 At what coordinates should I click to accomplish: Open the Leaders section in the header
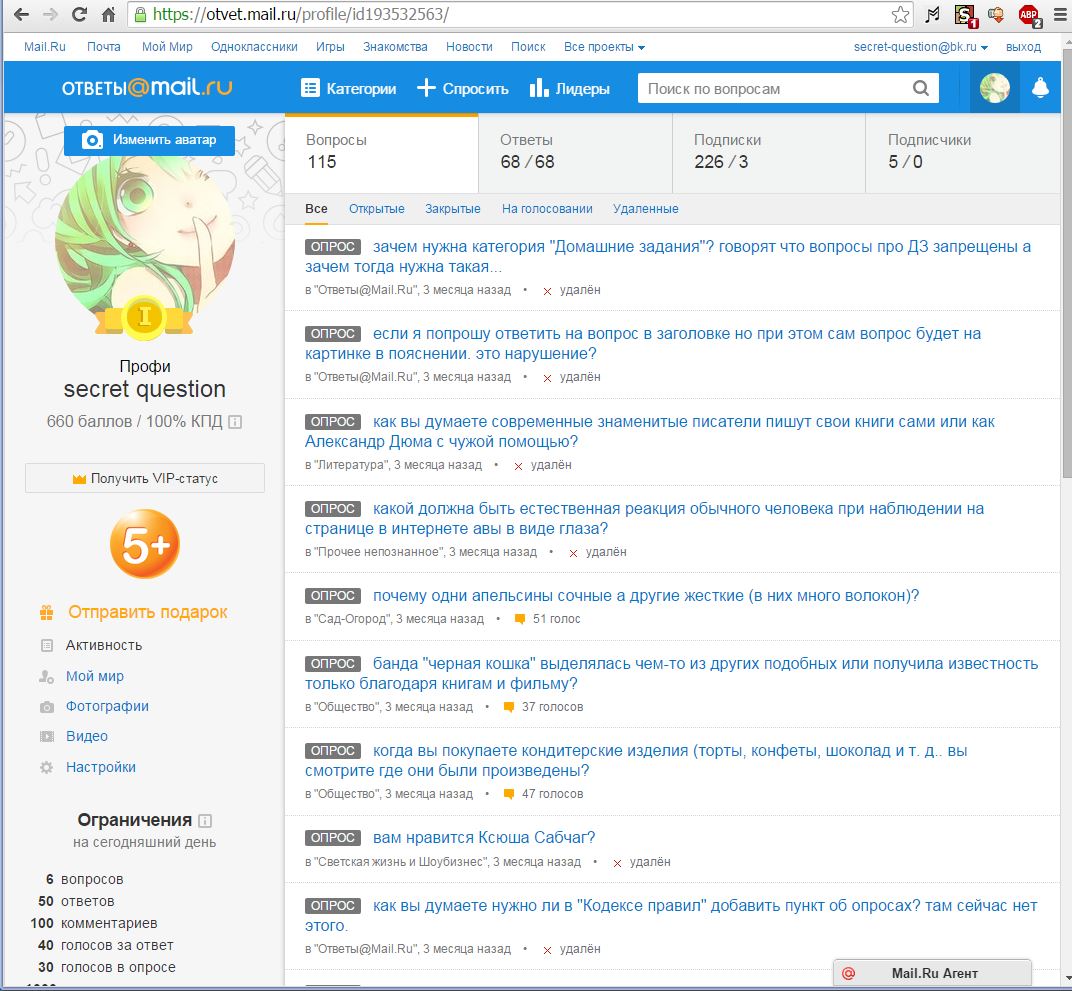[569, 88]
